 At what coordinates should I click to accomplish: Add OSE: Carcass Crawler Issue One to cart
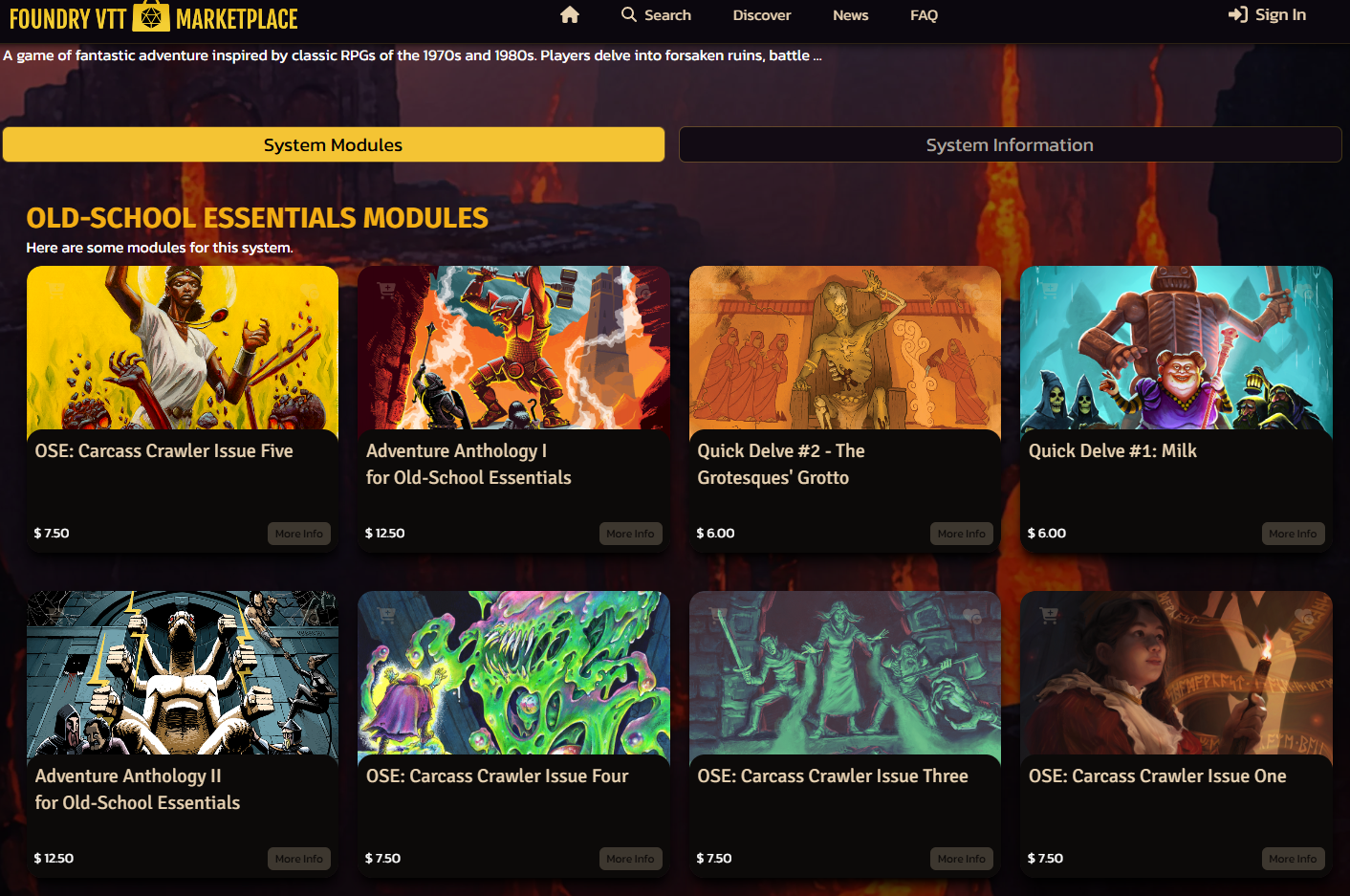1049,613
